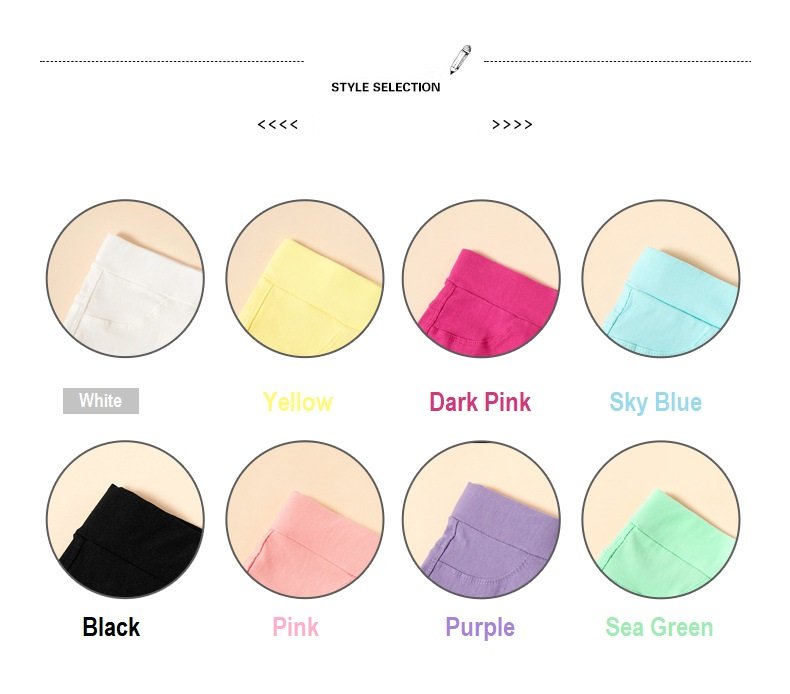Select the sea green fabric swatch
Image resolution: width=790 pixels, height=694 pixels.
tap(661, 520)
